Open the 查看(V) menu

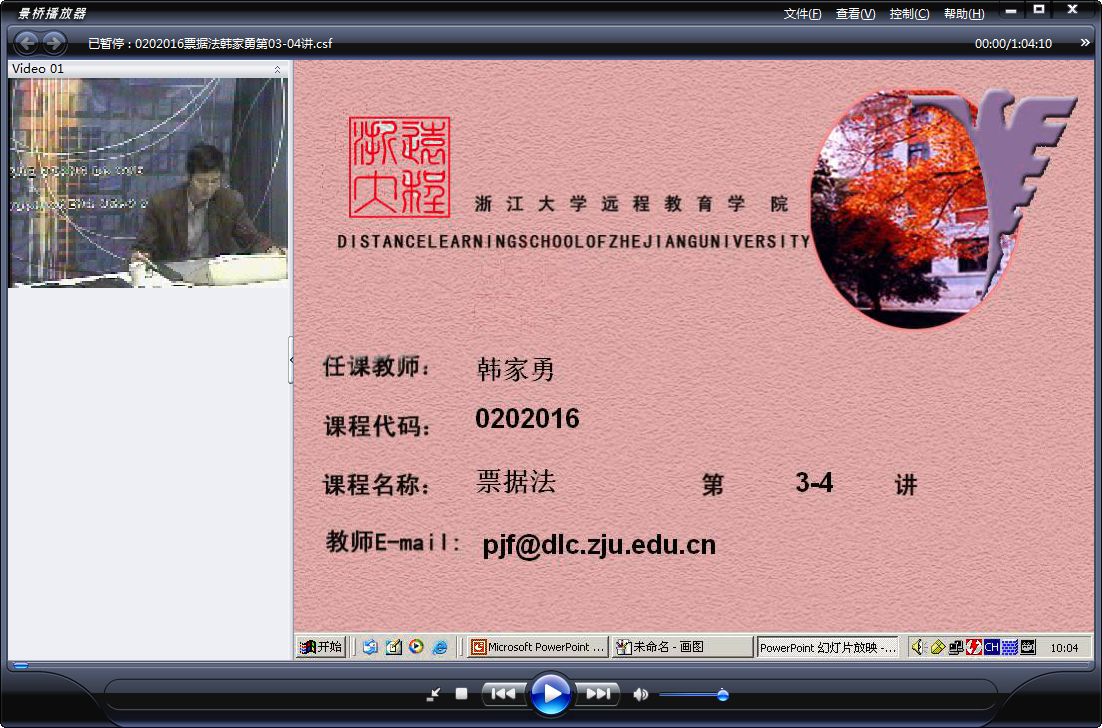(x=855, y=14)
